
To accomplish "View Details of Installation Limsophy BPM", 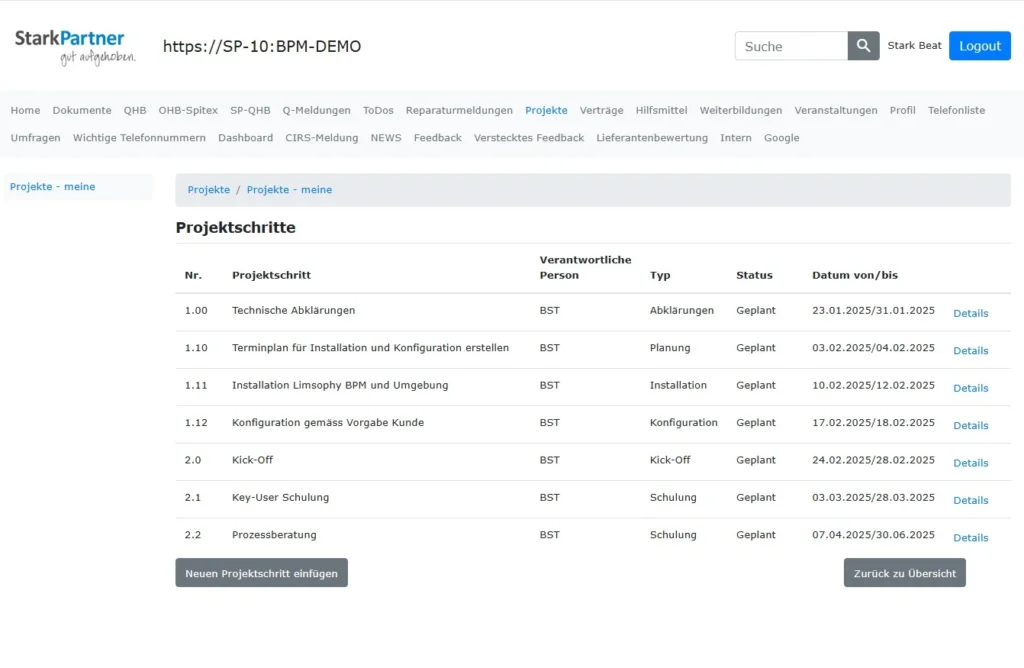I will click(970, 388).
